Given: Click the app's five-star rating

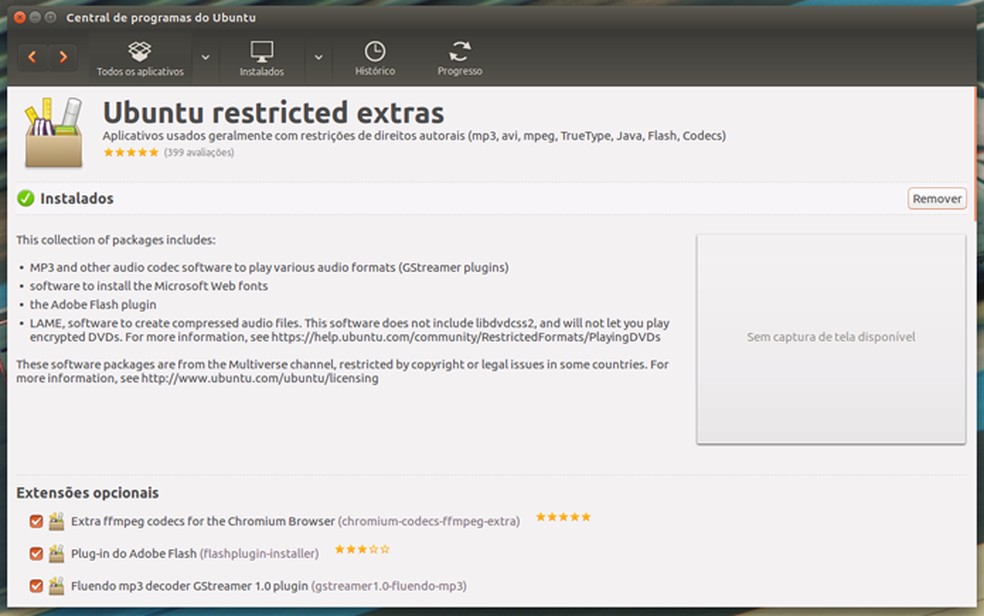Looking at the screenshot, I should pyautogui.click(x=131, y=153).
